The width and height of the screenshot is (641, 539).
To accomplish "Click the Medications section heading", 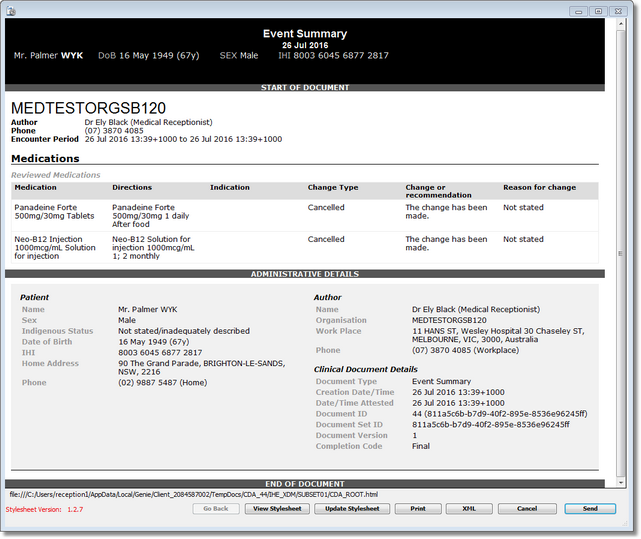I will coord(45,158).
